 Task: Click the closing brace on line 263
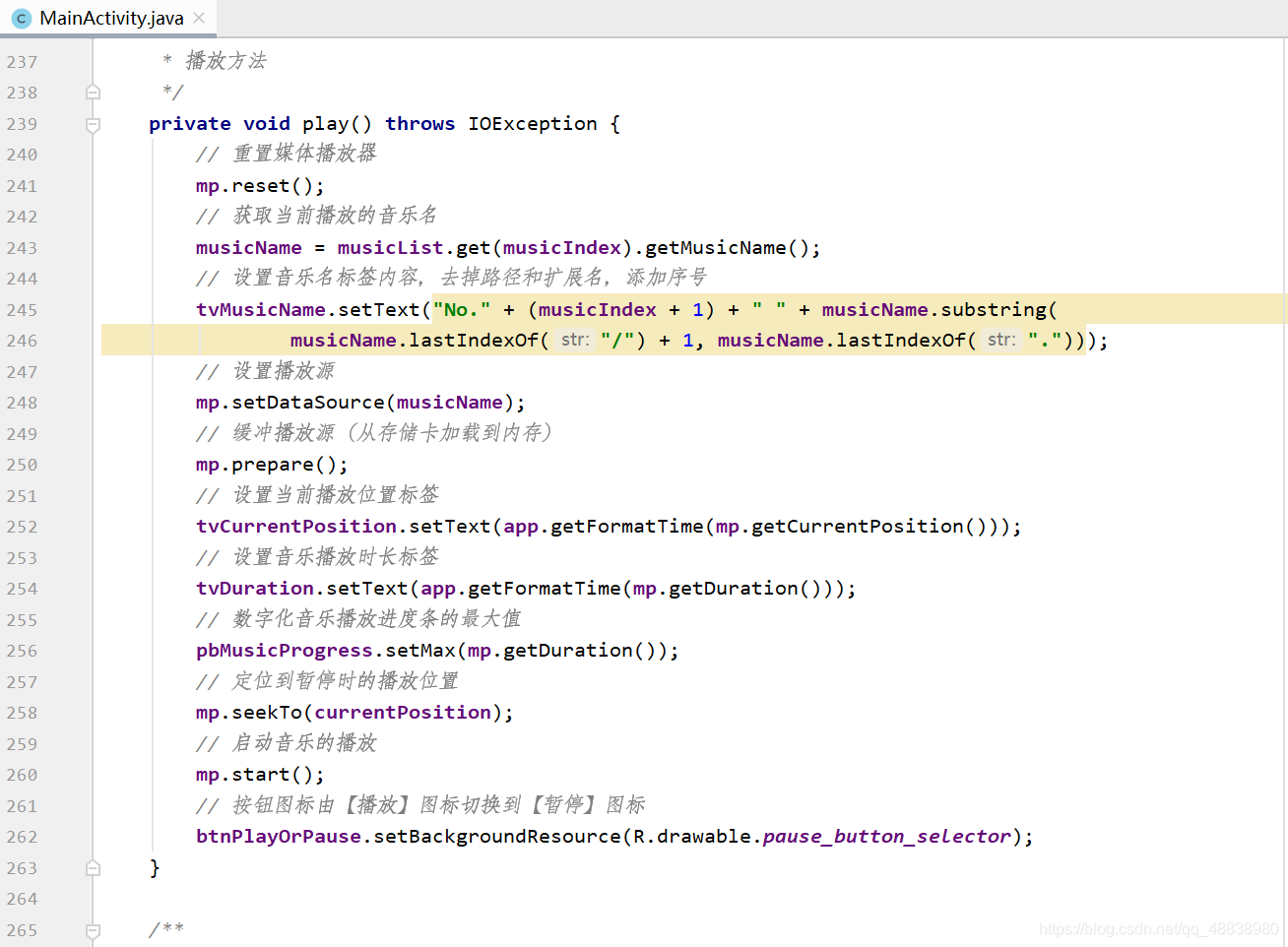coord(155,867)
